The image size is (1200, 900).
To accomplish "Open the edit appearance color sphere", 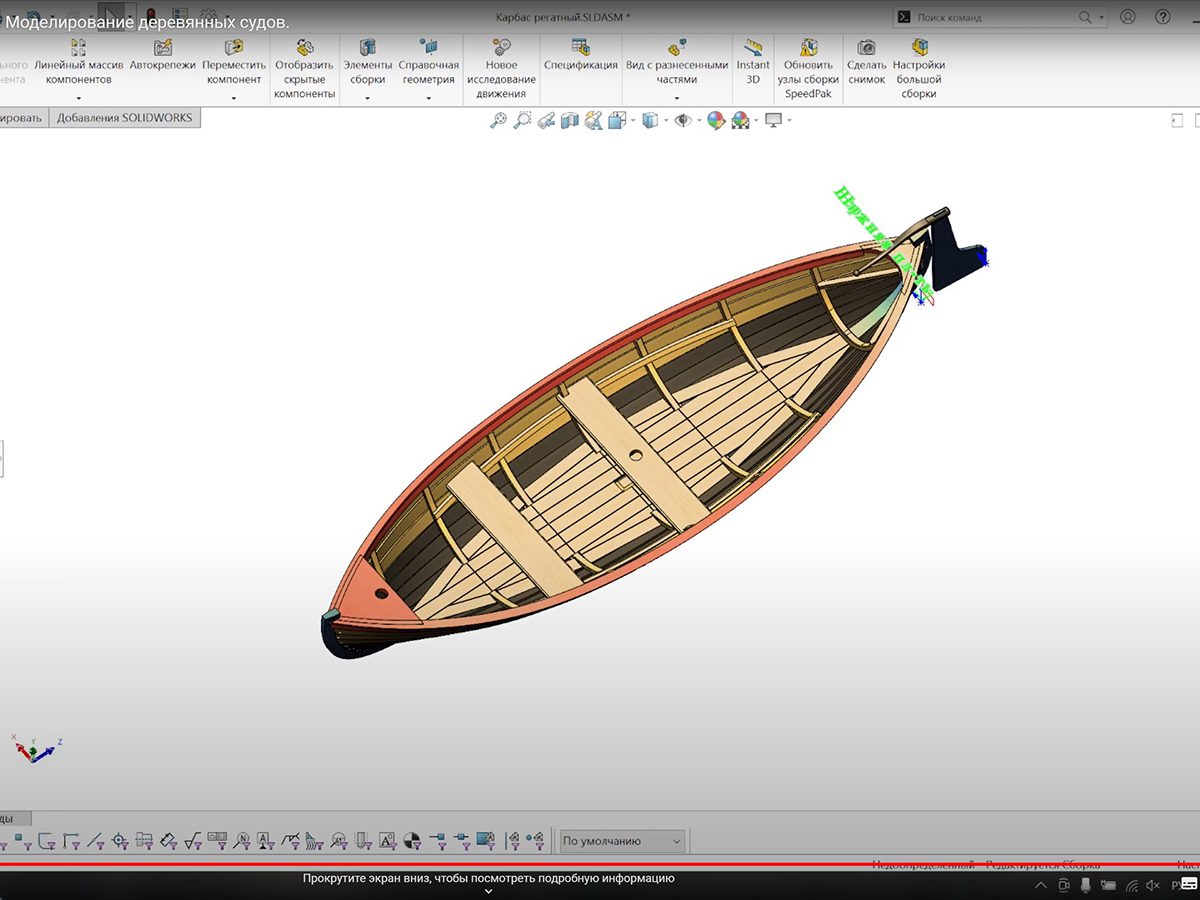I will 715,121.
